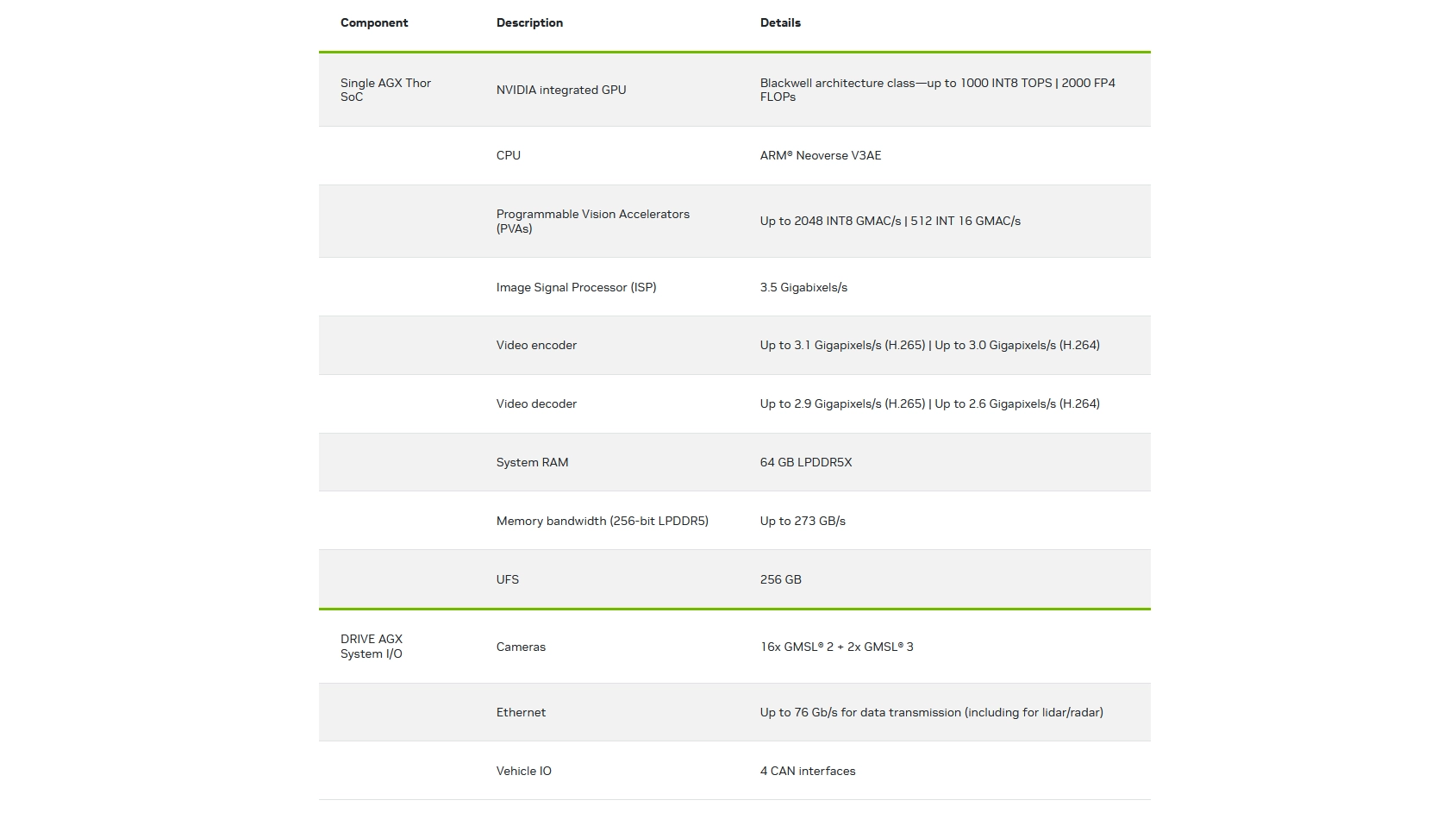Select the 64 GB LPDDR5X value
The width and height of the screenshot is (1456, 819).
pyautogui.click(x=805, y=463)
